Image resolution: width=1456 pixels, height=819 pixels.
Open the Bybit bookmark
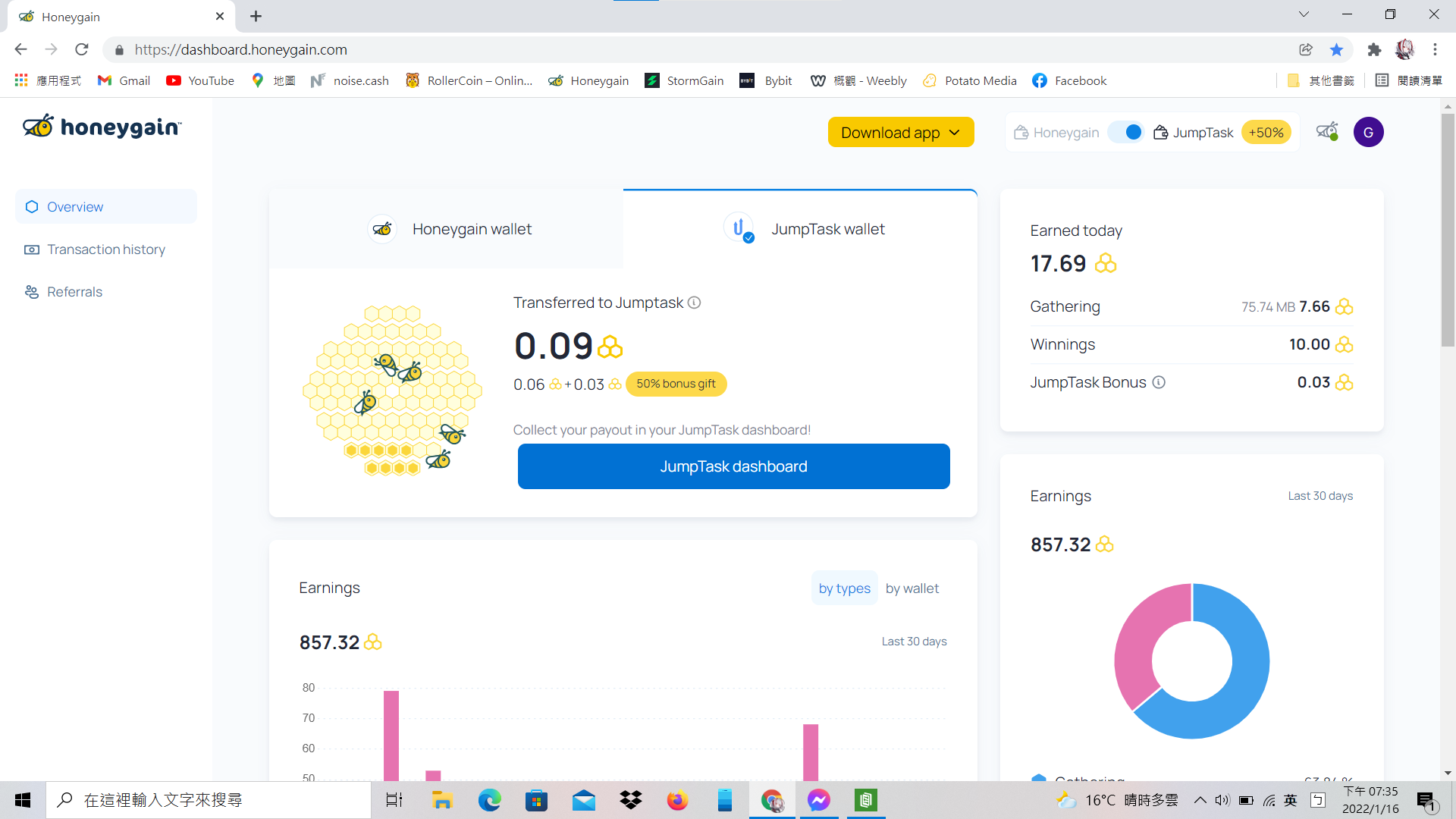tap(766, 80)
